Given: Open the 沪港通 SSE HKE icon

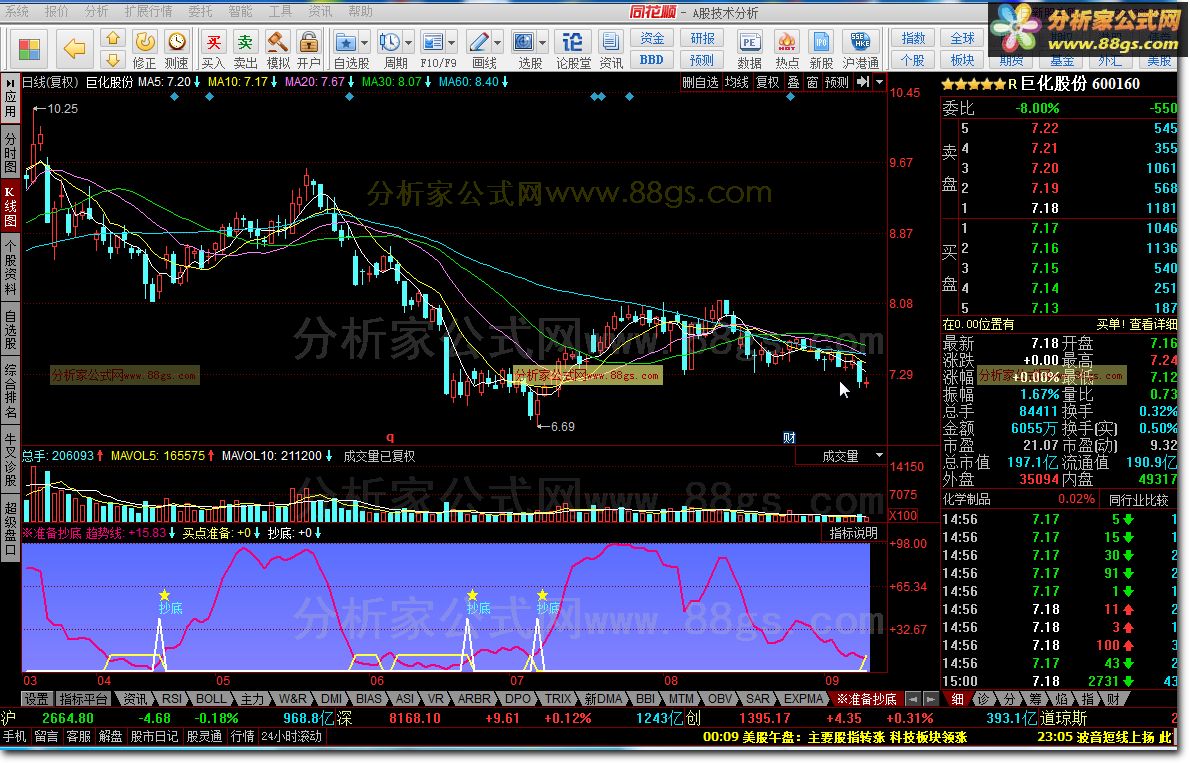Looking at the screenshot, I should coord(861,50).
